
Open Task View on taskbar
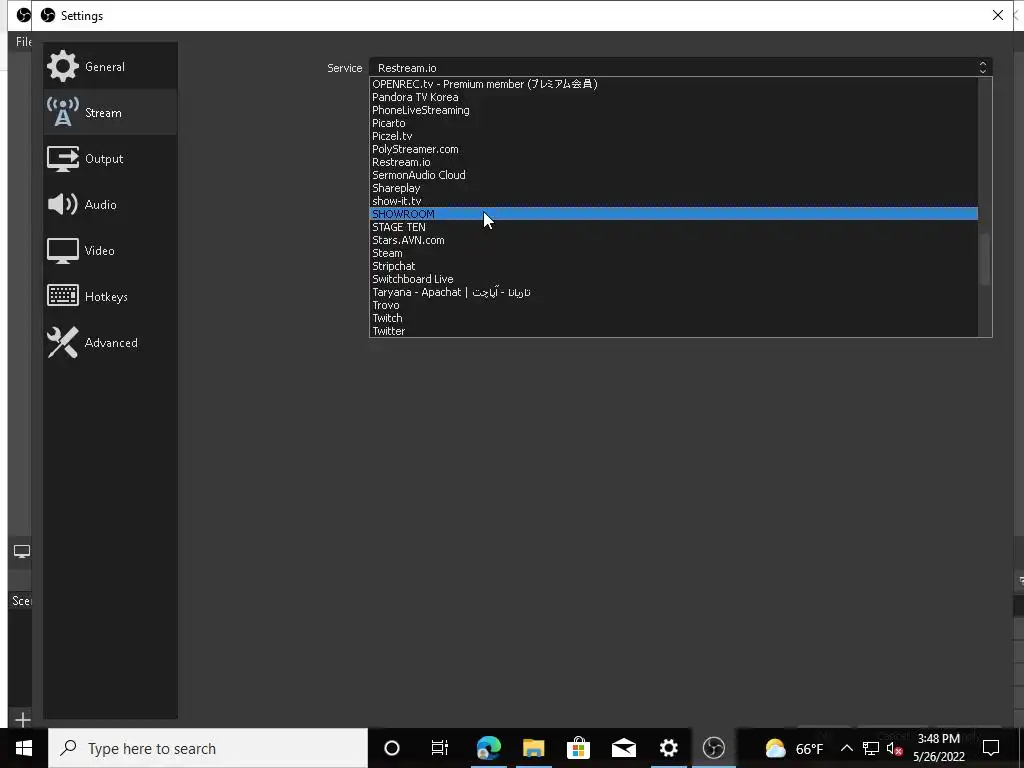(x=440, y=748)
